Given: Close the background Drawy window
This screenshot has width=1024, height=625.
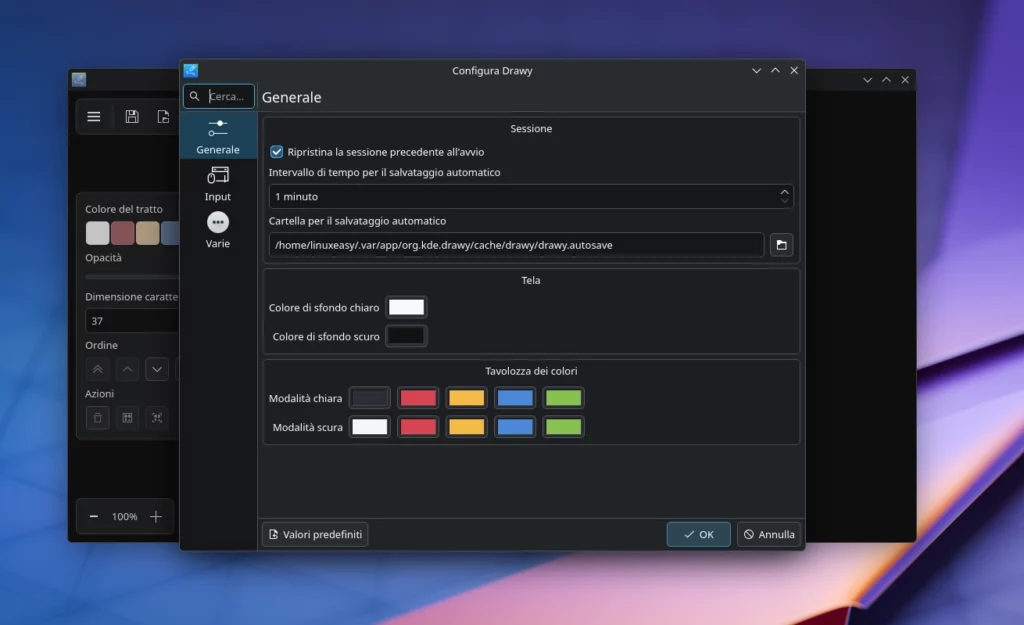Looking at the screenshot, I should tap(905, 80).
